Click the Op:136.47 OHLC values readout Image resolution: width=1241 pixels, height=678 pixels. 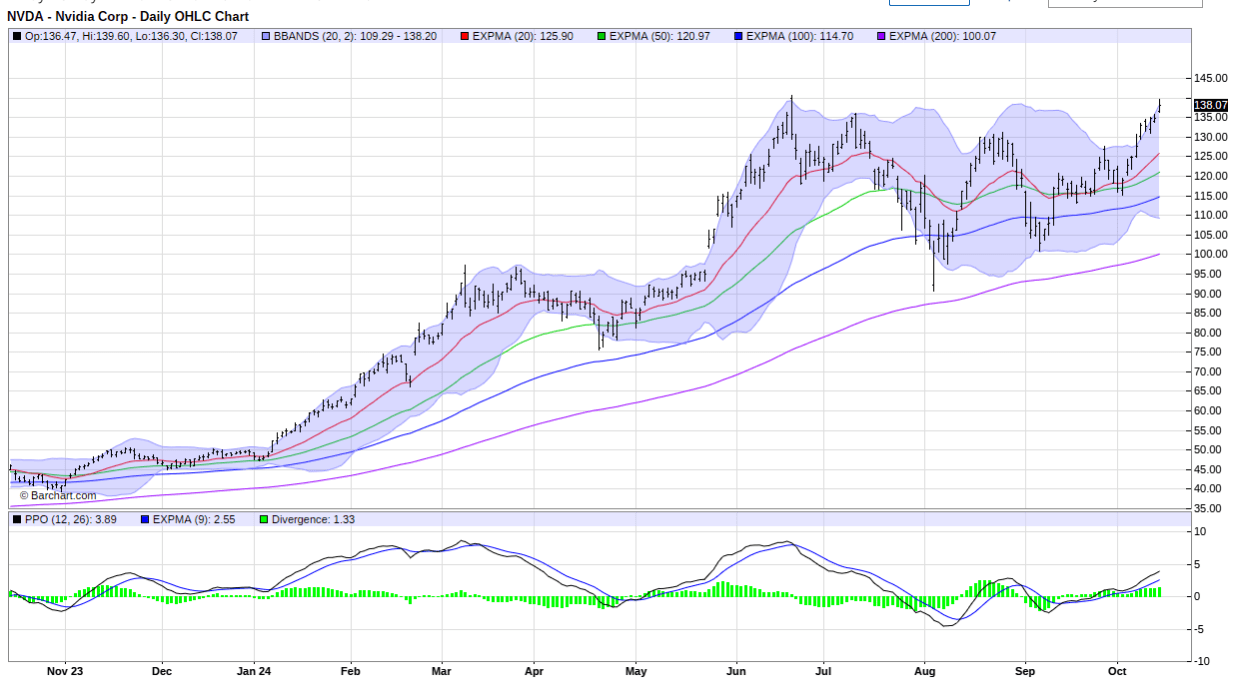coord(131,36)
